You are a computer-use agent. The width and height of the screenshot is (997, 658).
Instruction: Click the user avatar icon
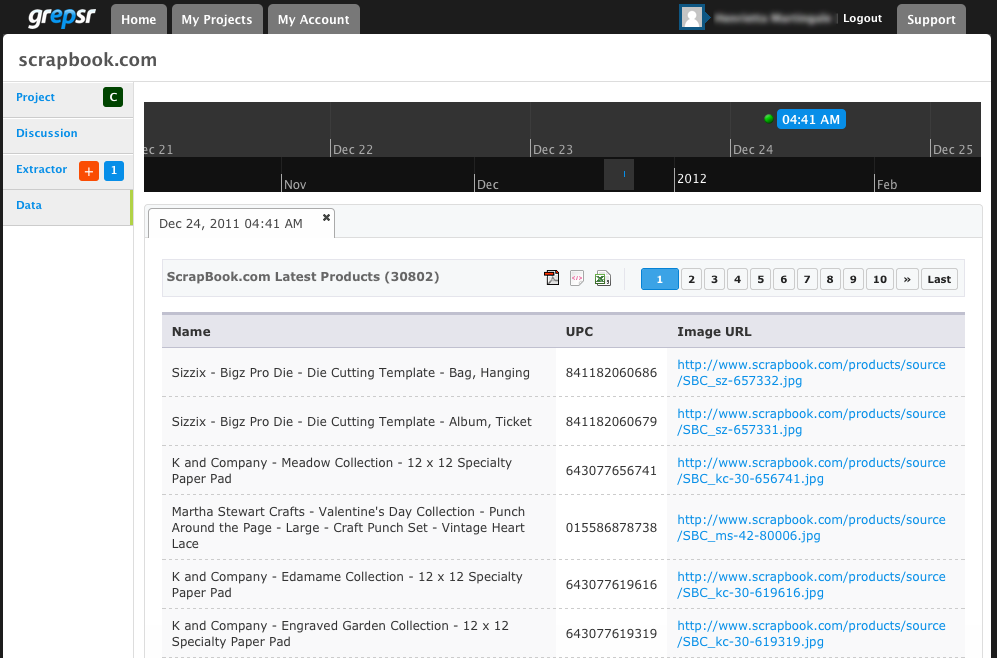click(x=692, y=18)
